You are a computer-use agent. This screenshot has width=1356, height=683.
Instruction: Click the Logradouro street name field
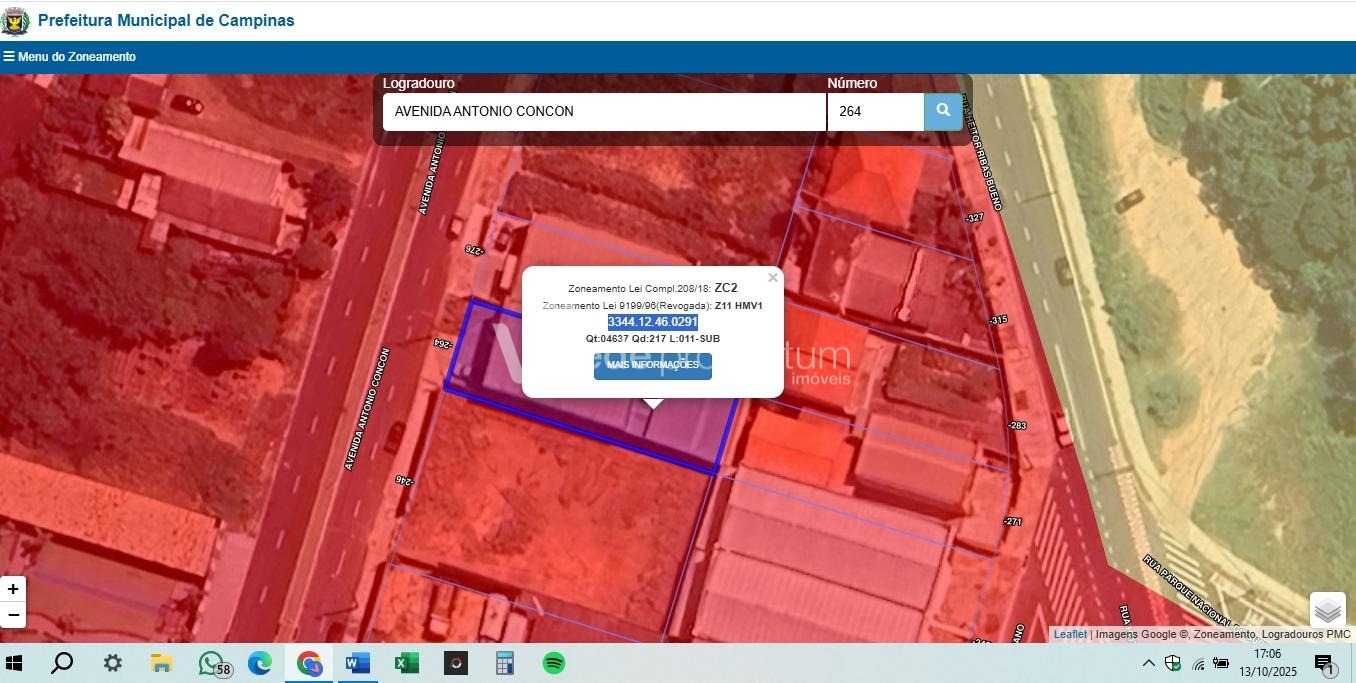(603, 112)
